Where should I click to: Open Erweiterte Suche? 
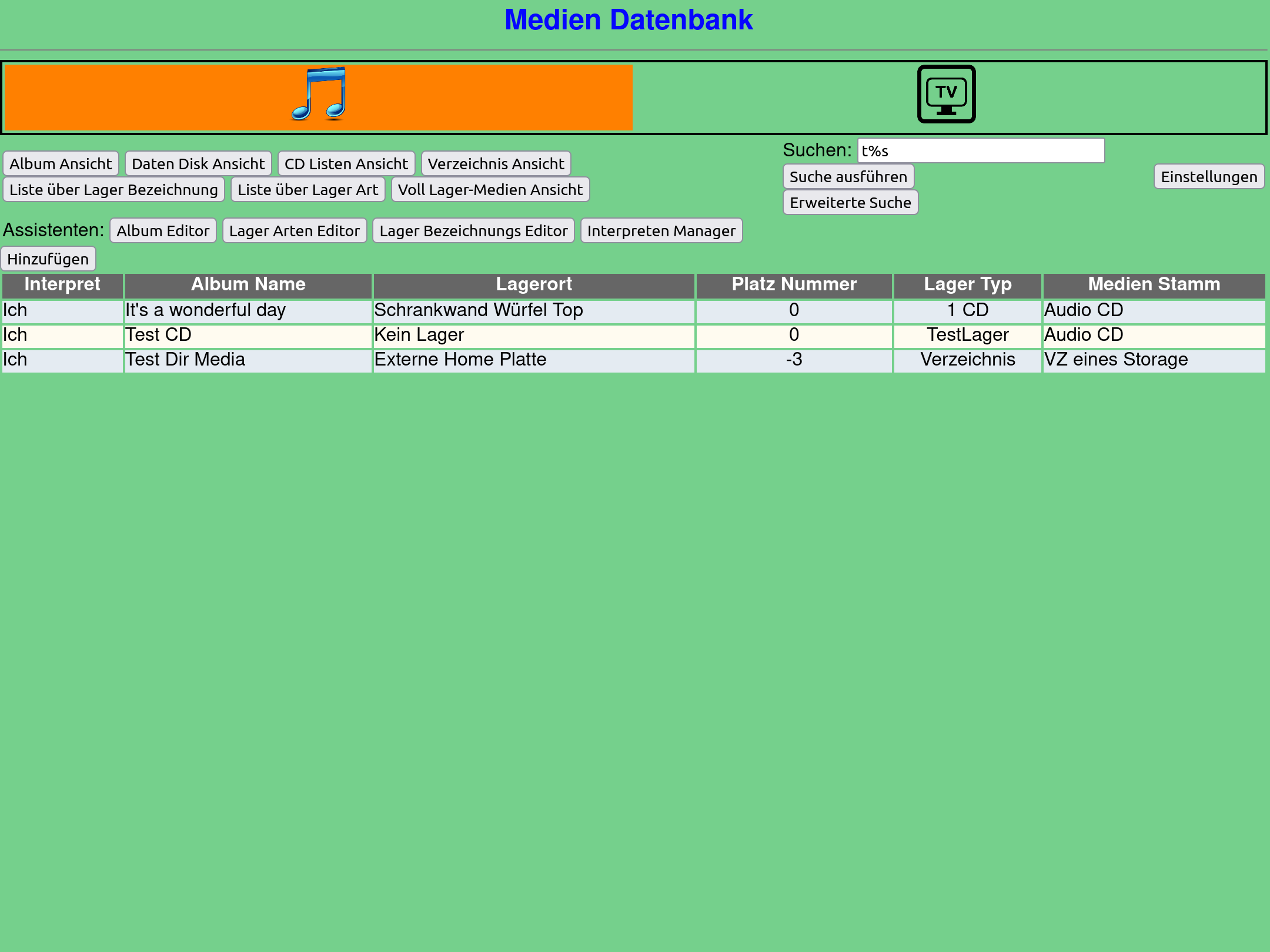coord(850,203)
